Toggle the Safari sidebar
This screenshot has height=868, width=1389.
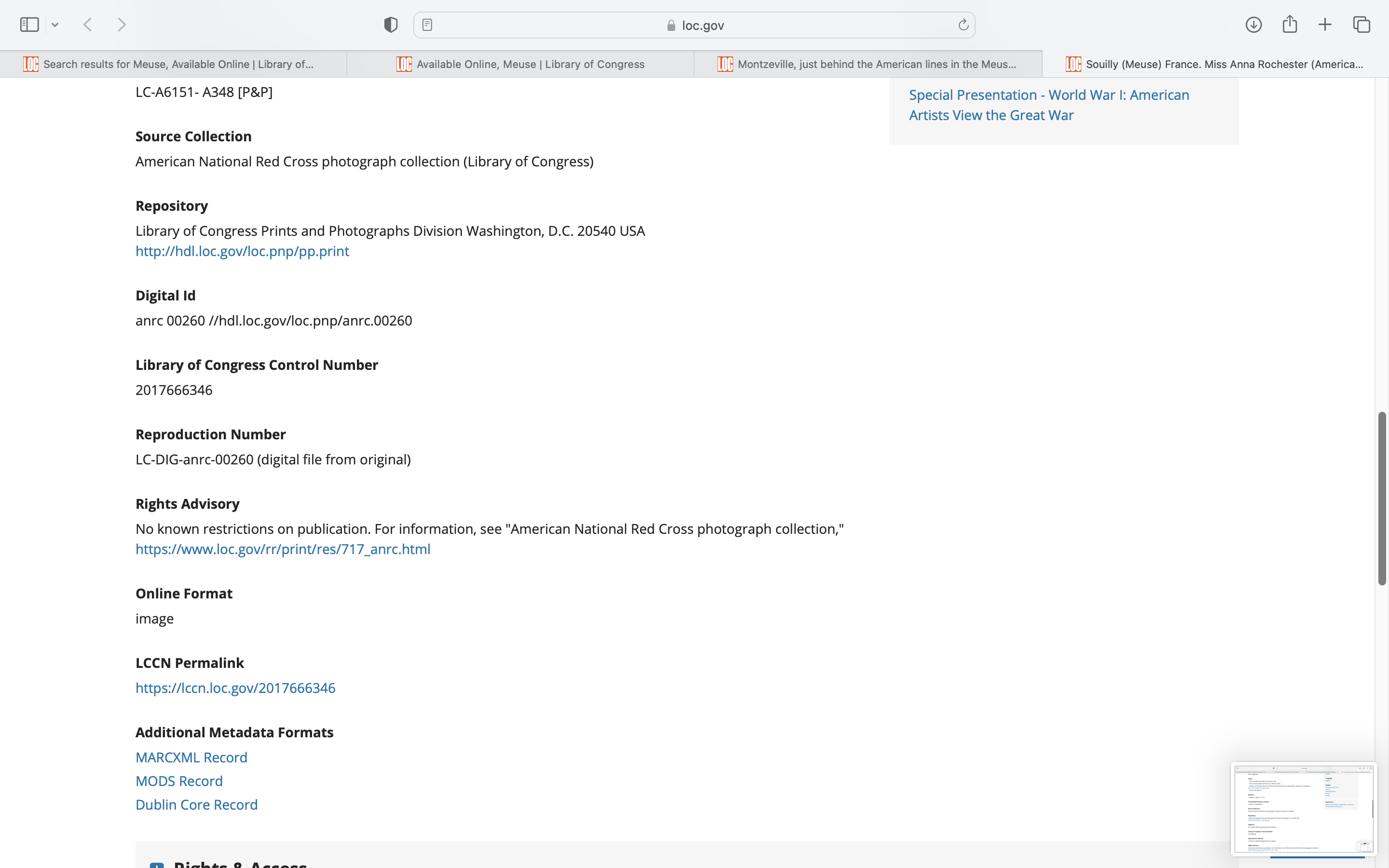click(29, 25)
